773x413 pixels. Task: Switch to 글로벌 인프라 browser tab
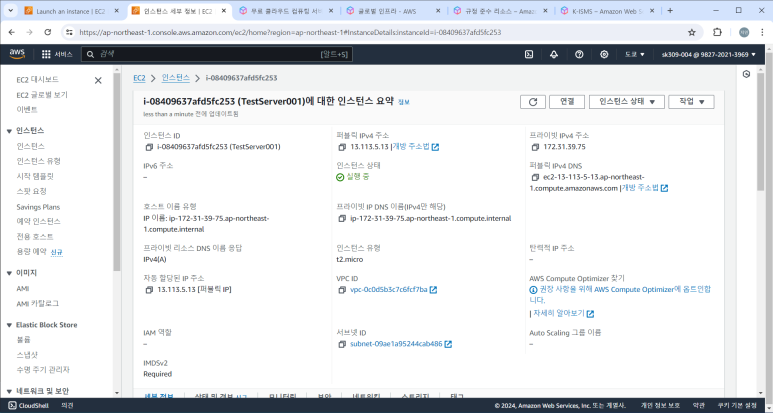[393, 11]
